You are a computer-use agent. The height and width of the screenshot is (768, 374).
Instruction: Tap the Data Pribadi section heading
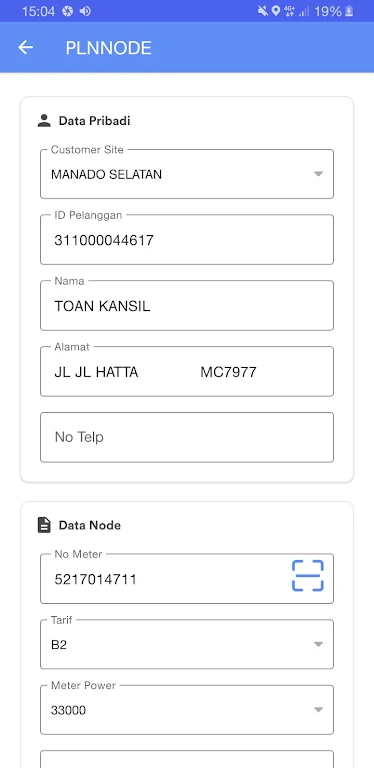(94, 120)
